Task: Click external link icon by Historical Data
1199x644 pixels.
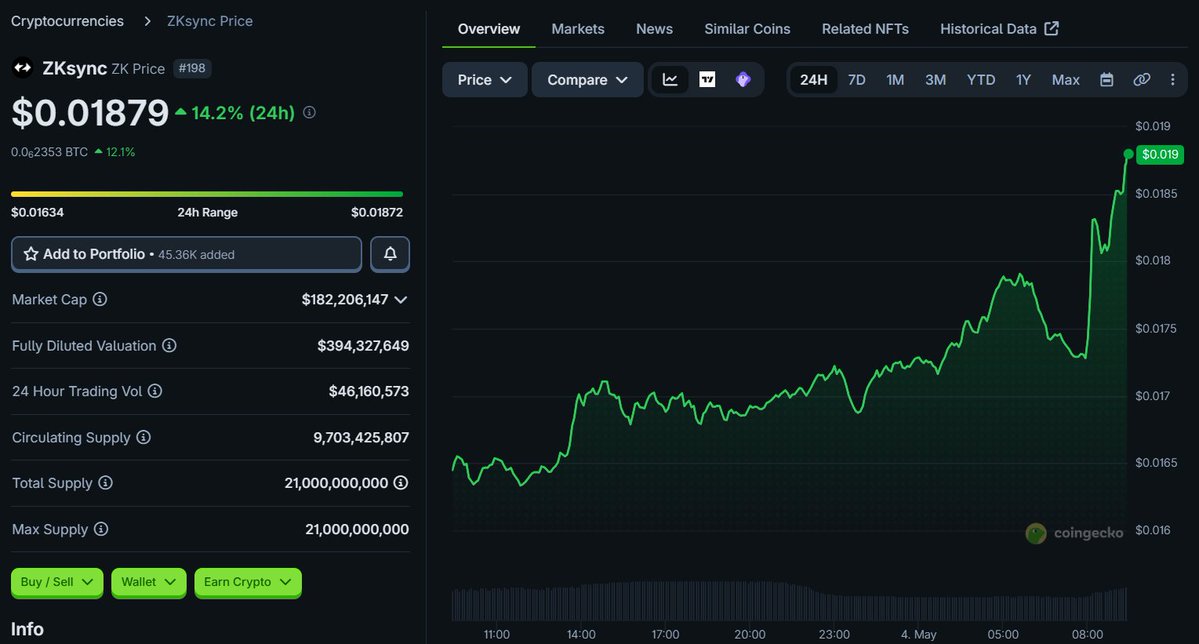Action: coord(1052,28)
